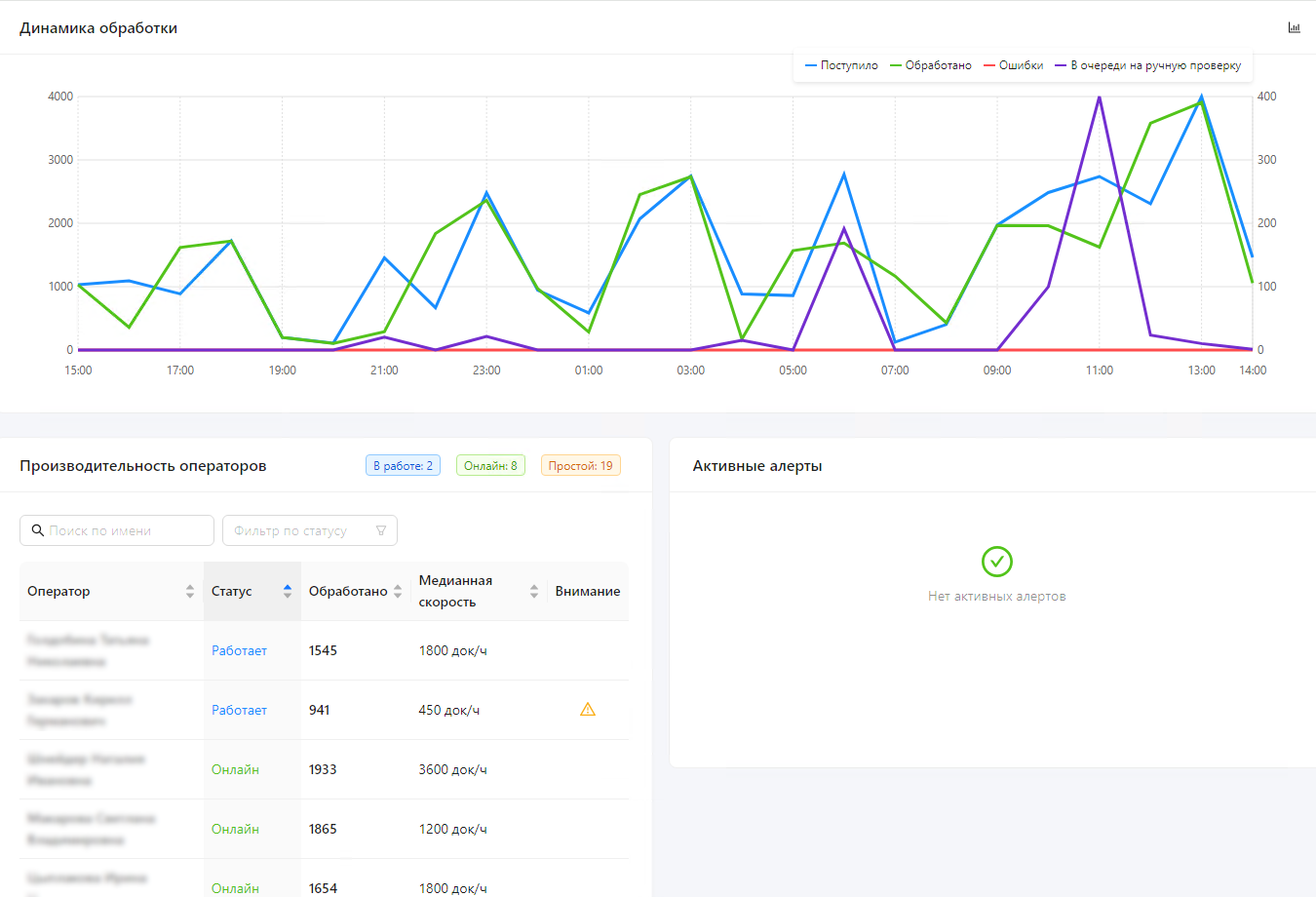Image resolution: width=1316 pixels, height=897 pixels.
Task: Toggle В очереди на ручную проверку series
Action: 1148,65
